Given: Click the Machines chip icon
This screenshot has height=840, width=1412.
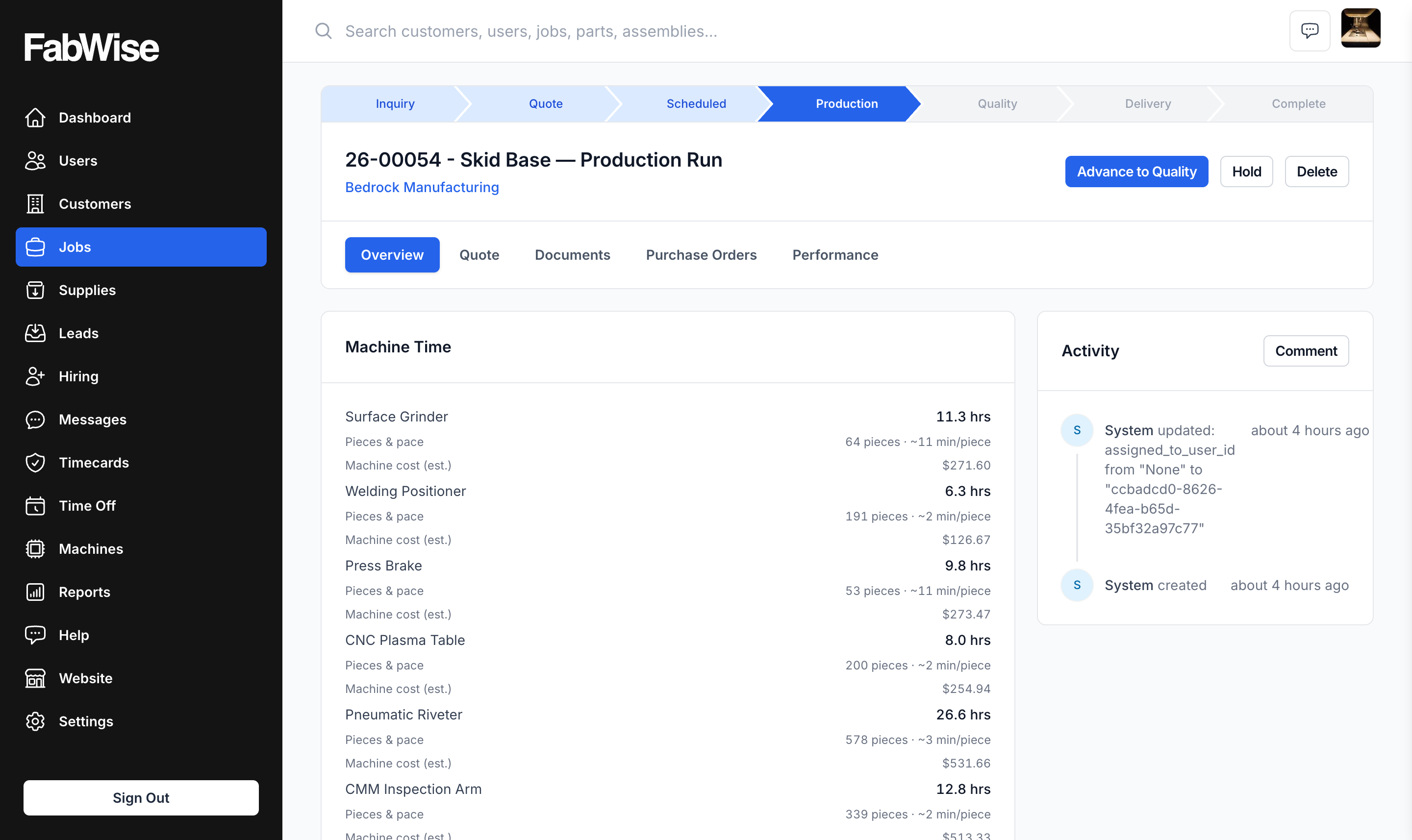Looking at the screenshot, I should coord(35,548).
